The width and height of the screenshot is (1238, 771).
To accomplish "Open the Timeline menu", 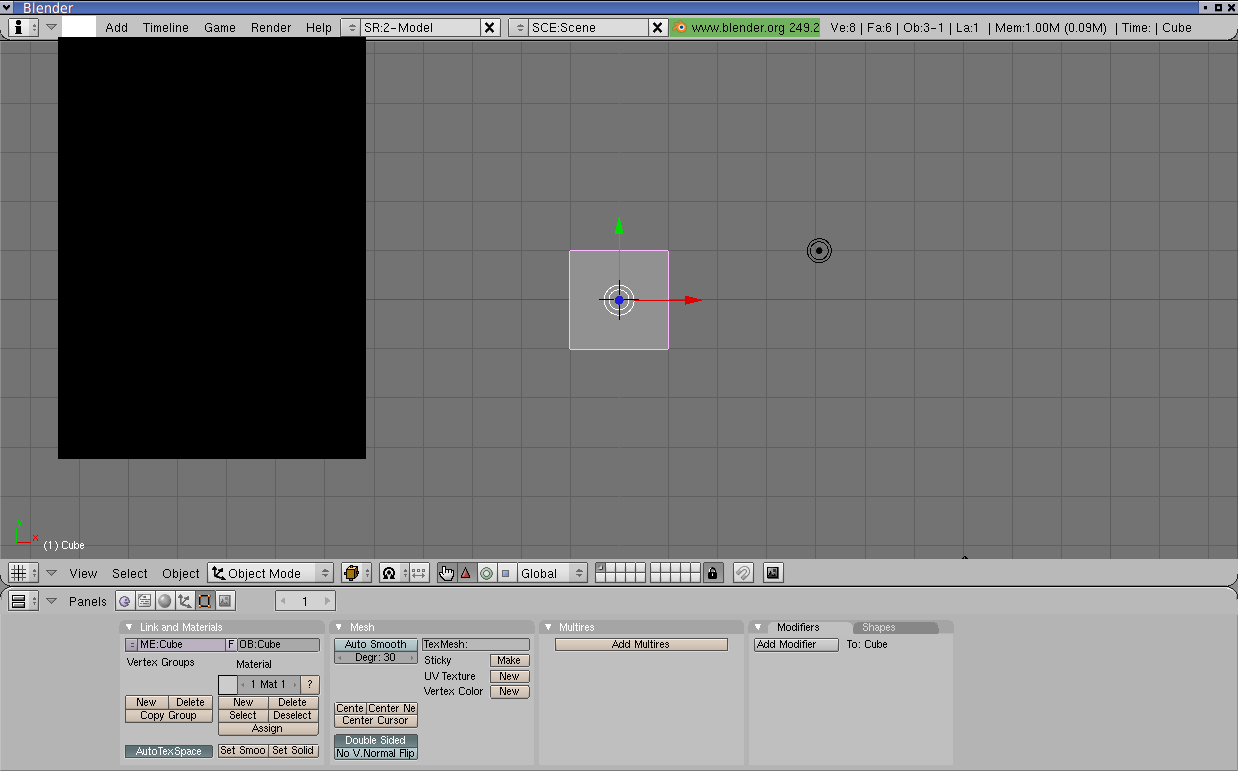I will pyautogui.click(x=165, y=27).
